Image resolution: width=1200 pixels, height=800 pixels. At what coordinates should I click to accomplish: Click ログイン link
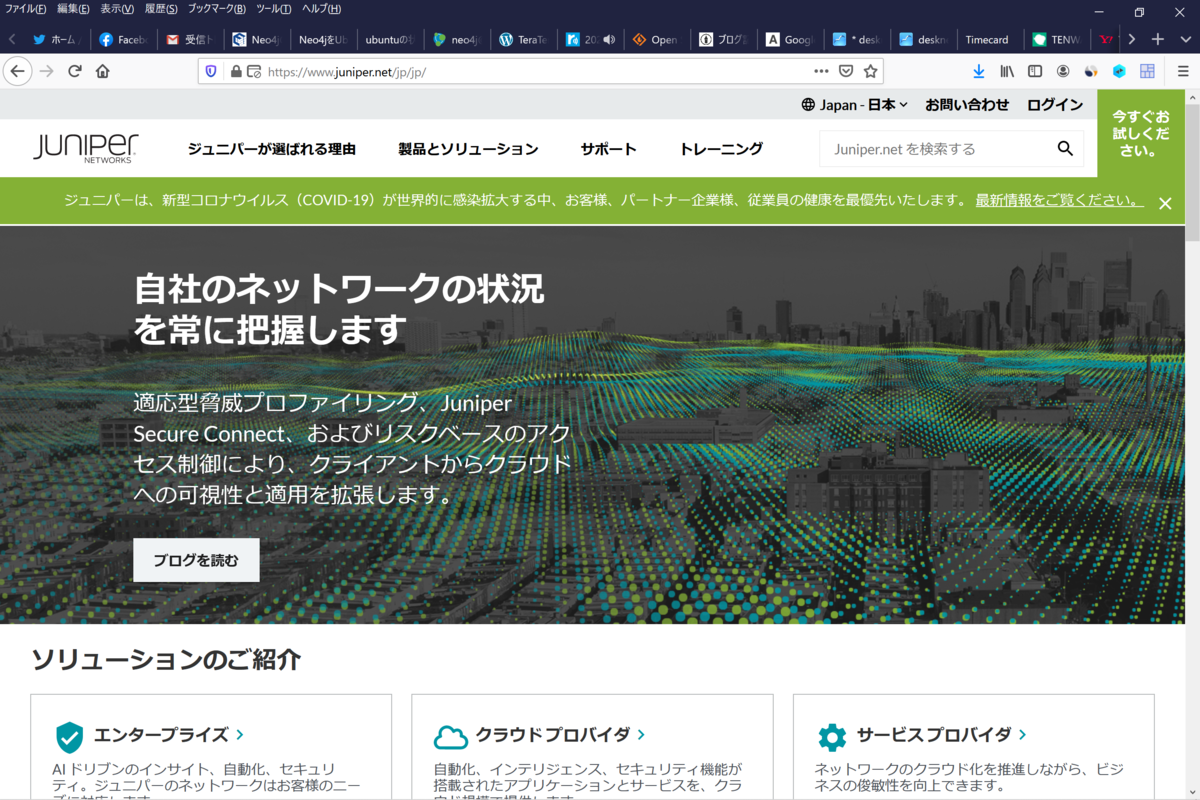tap(1055, 104)
